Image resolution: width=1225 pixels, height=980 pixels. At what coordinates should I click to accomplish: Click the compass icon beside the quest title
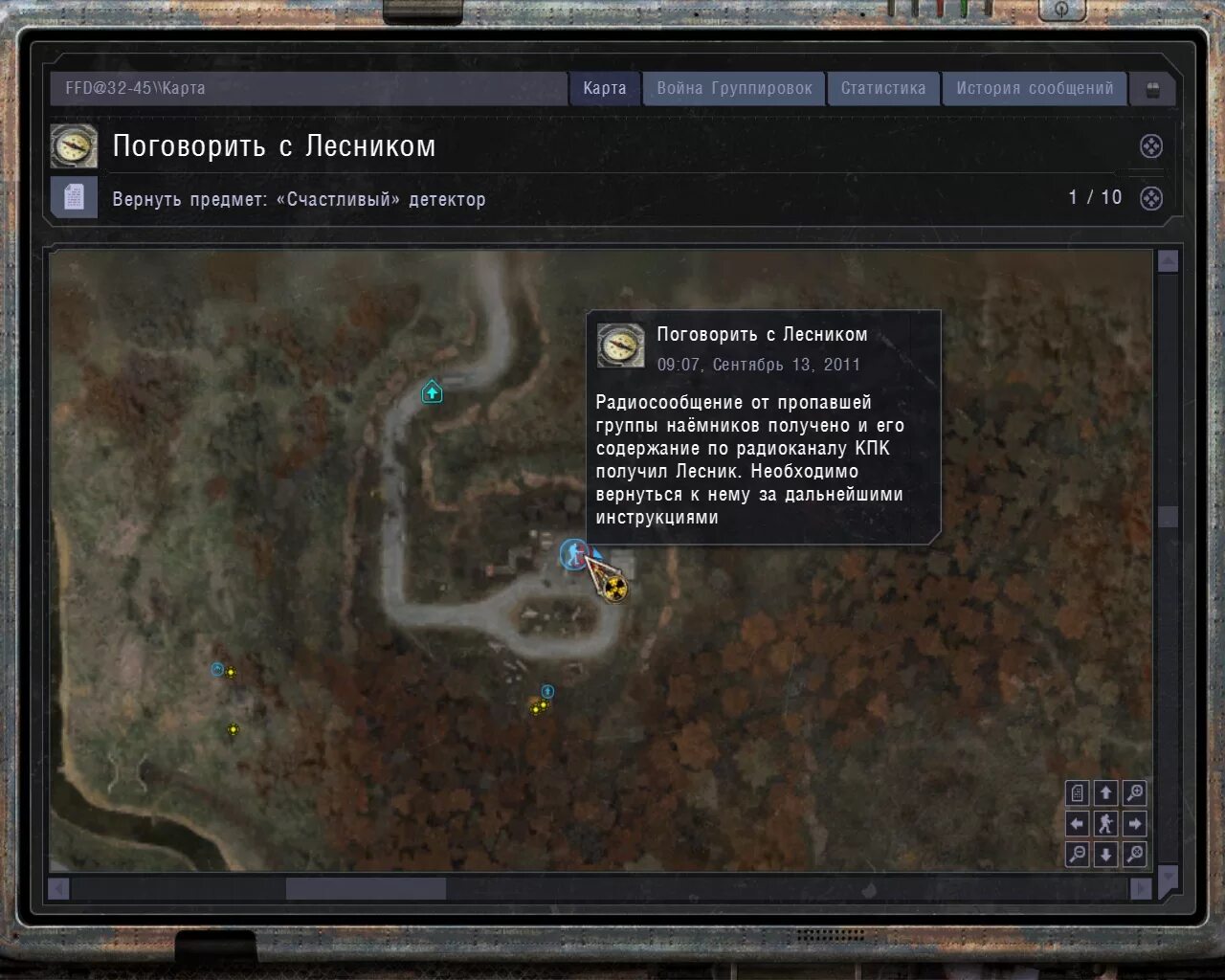click(x=74, y=145)
